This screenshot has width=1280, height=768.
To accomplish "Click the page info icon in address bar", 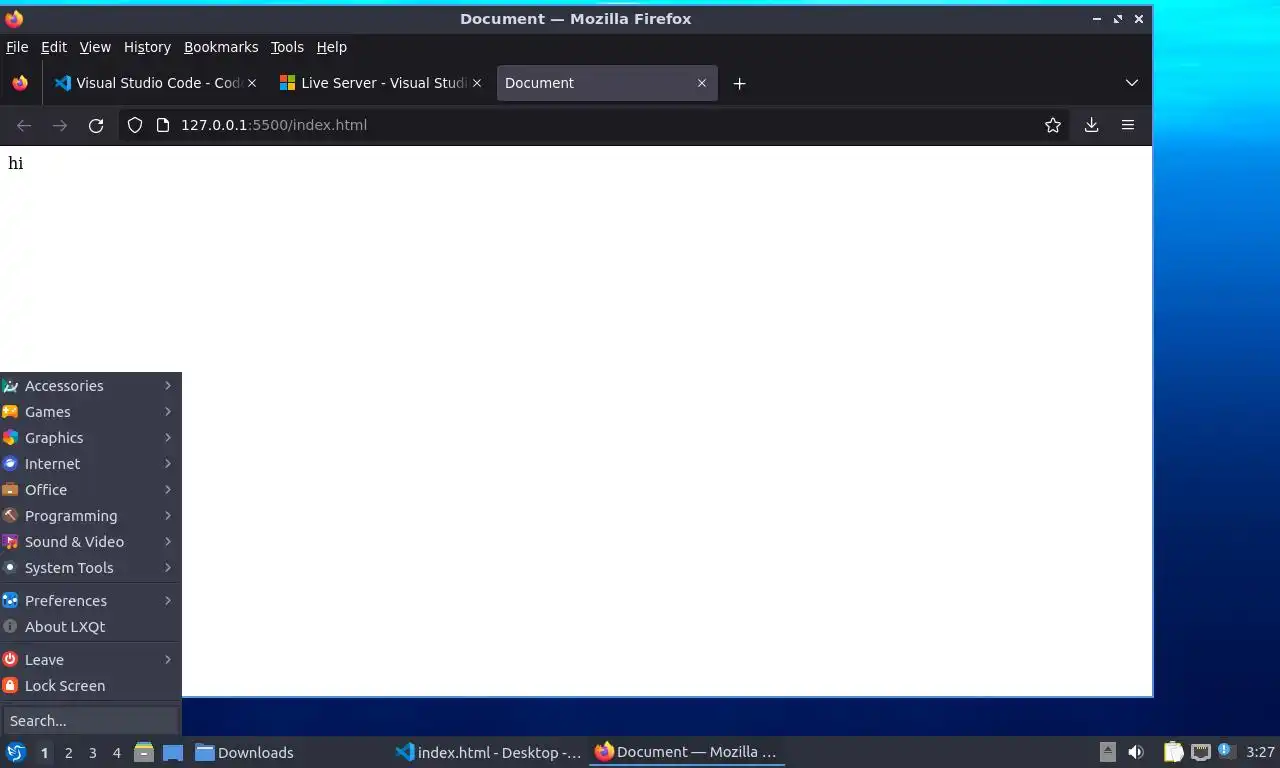I will point(163,125).
